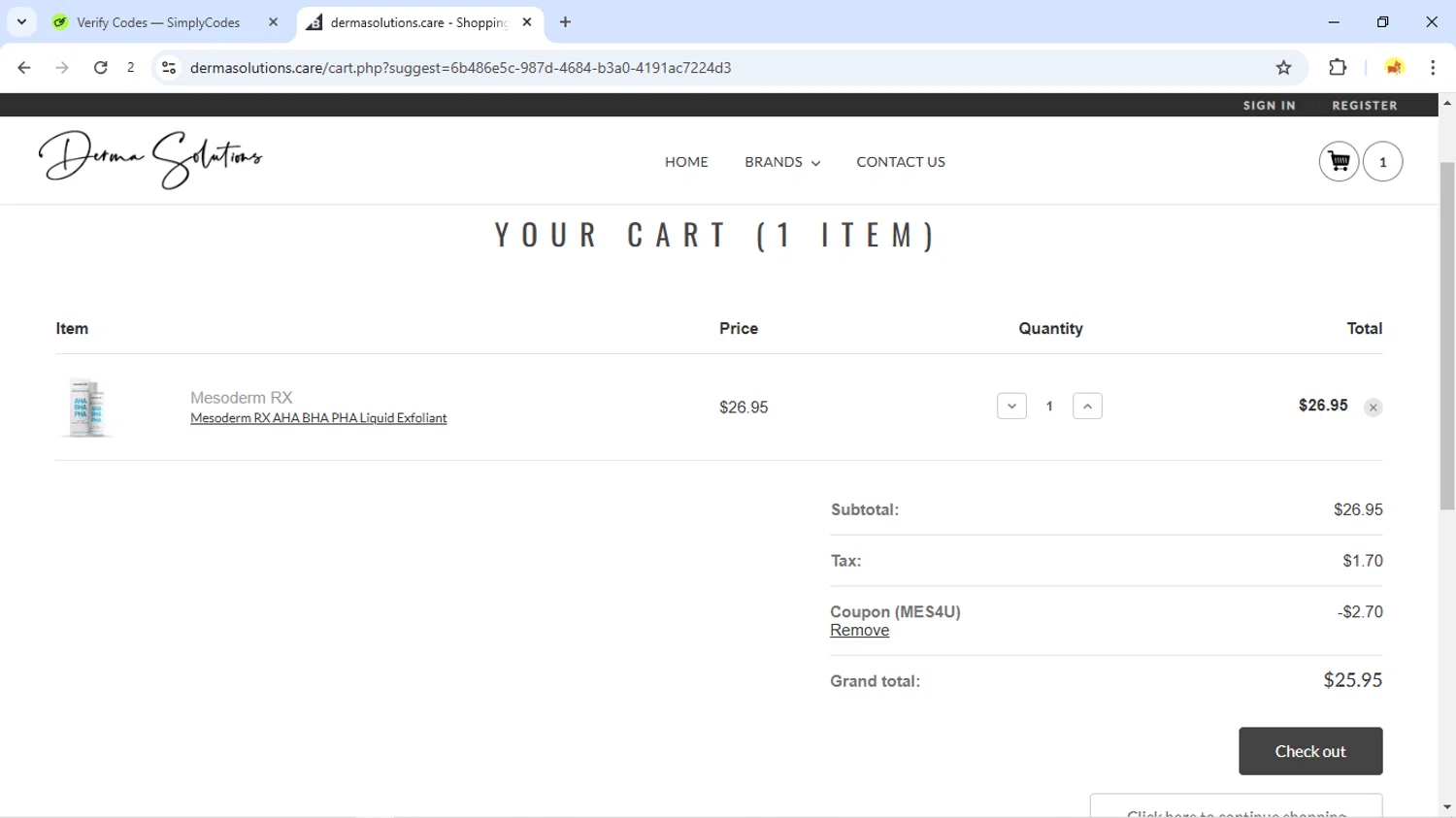This screenshot has width=1456, height=818.
Task: Click the quantity value 1
Action: (x=1049, y=407)
